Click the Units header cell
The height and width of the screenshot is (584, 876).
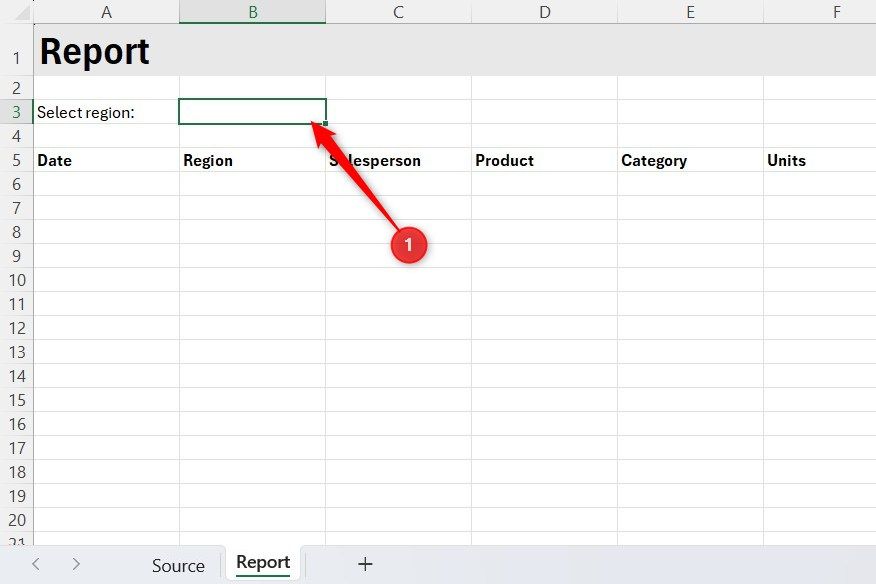click(x=820, y=160)
